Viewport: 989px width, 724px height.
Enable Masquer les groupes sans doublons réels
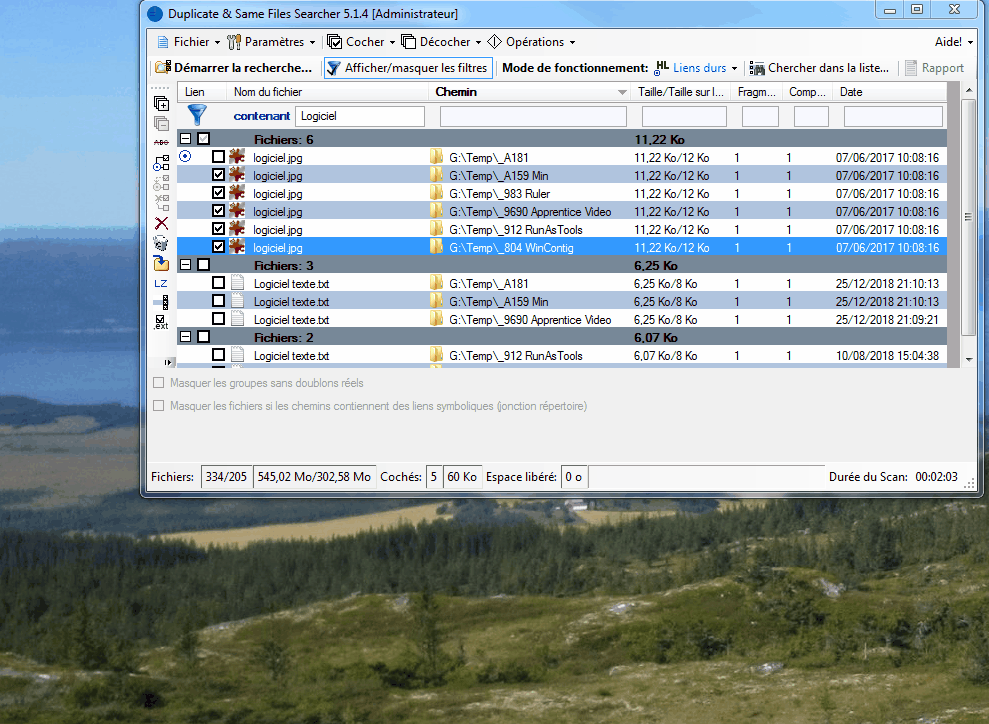(159, 383)
